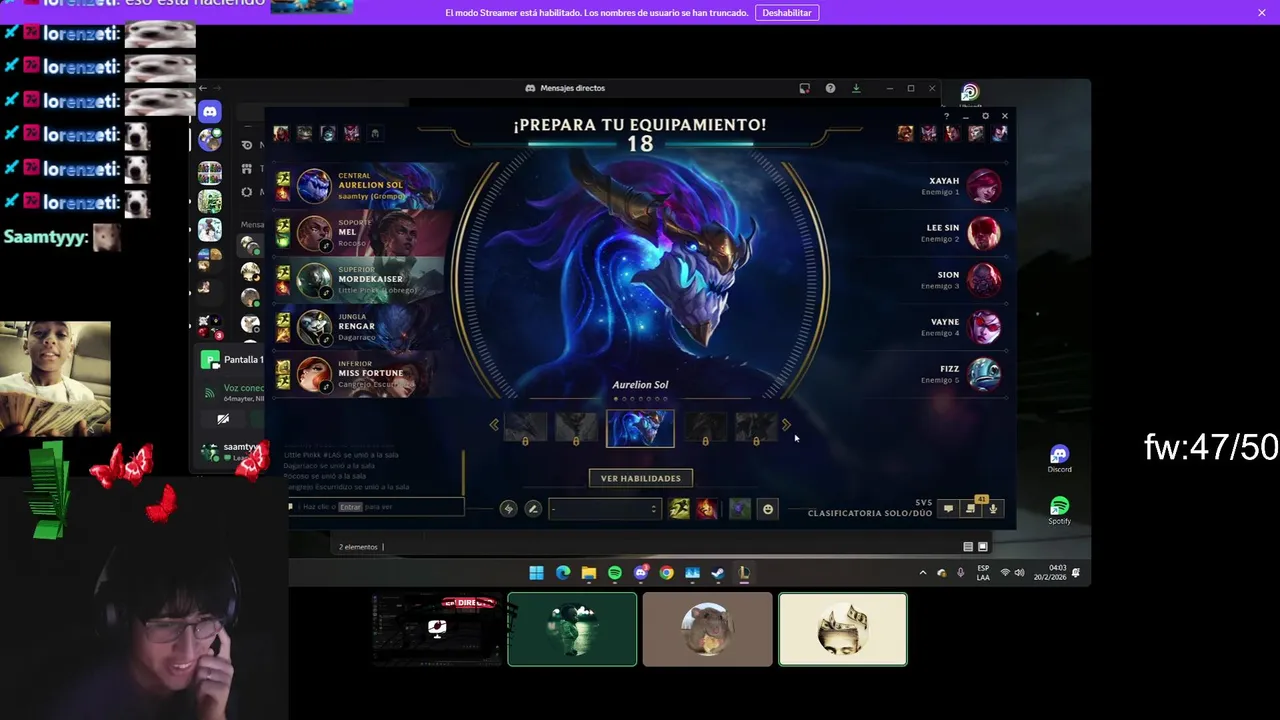
Task: Expand the system tray hidden icons chevron
Action: (x=922, y=573)
